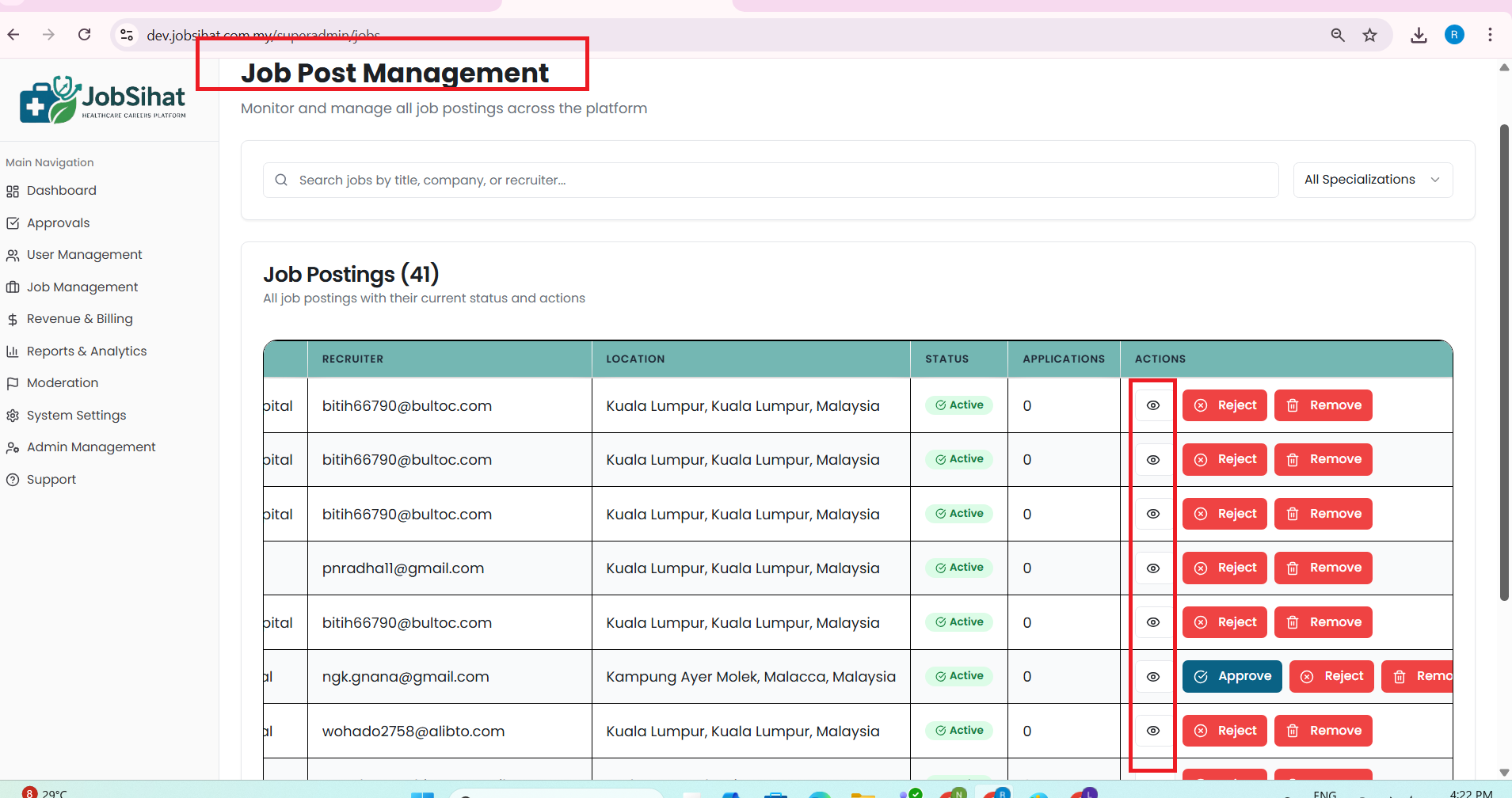
Task: Reject the wohado2758@alibto.com job posting
Action: click(1224, 731)
